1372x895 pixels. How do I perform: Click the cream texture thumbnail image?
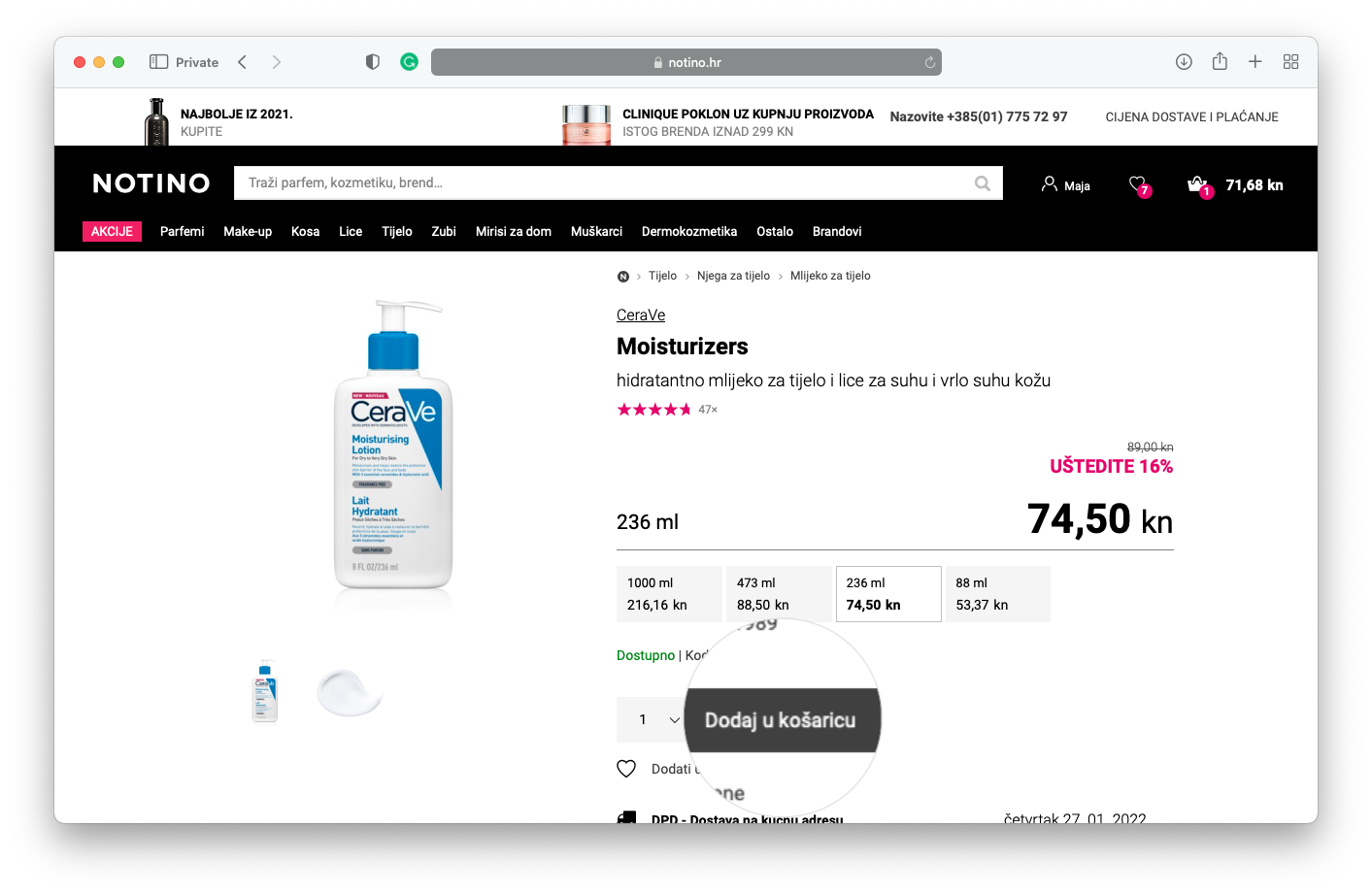tap(349, 691)
